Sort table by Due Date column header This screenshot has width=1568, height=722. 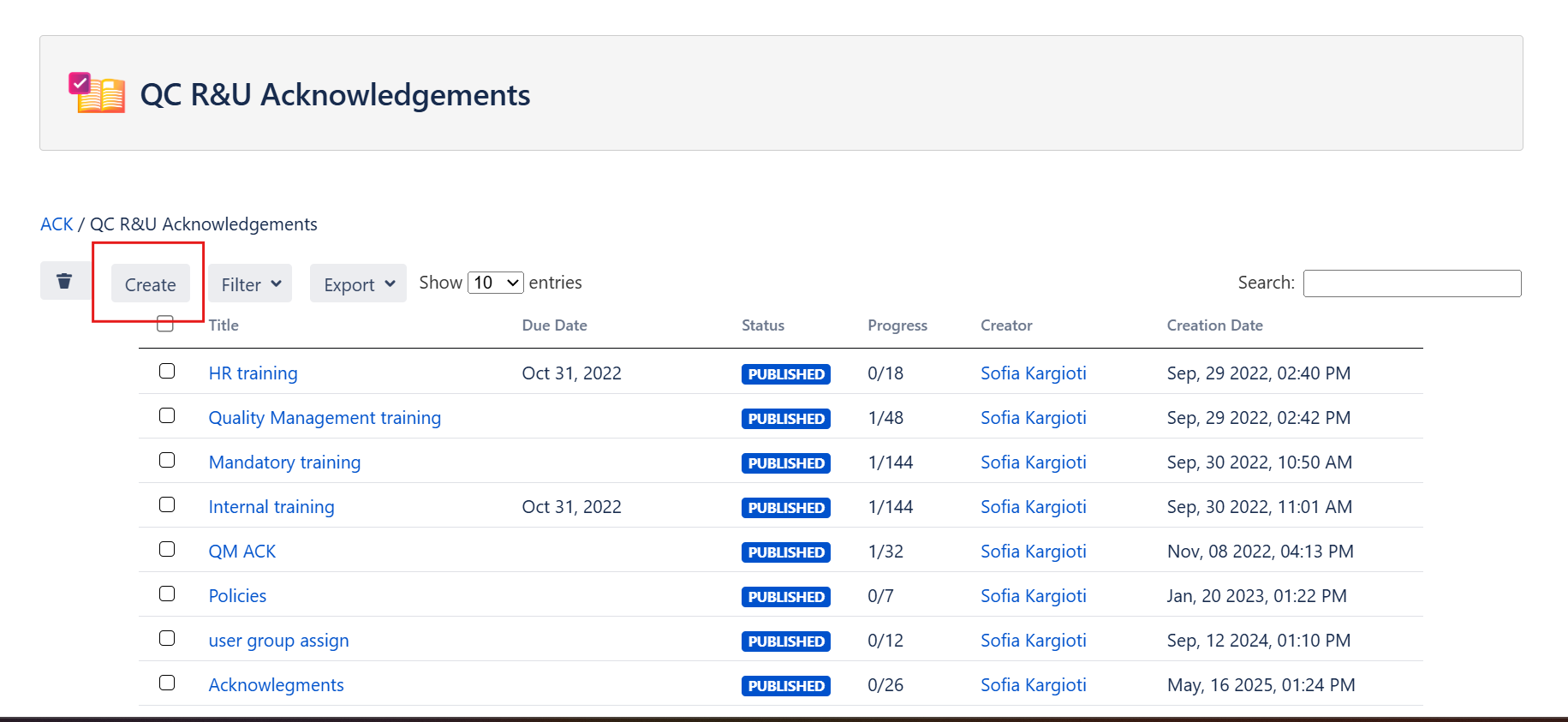point(554,325)
